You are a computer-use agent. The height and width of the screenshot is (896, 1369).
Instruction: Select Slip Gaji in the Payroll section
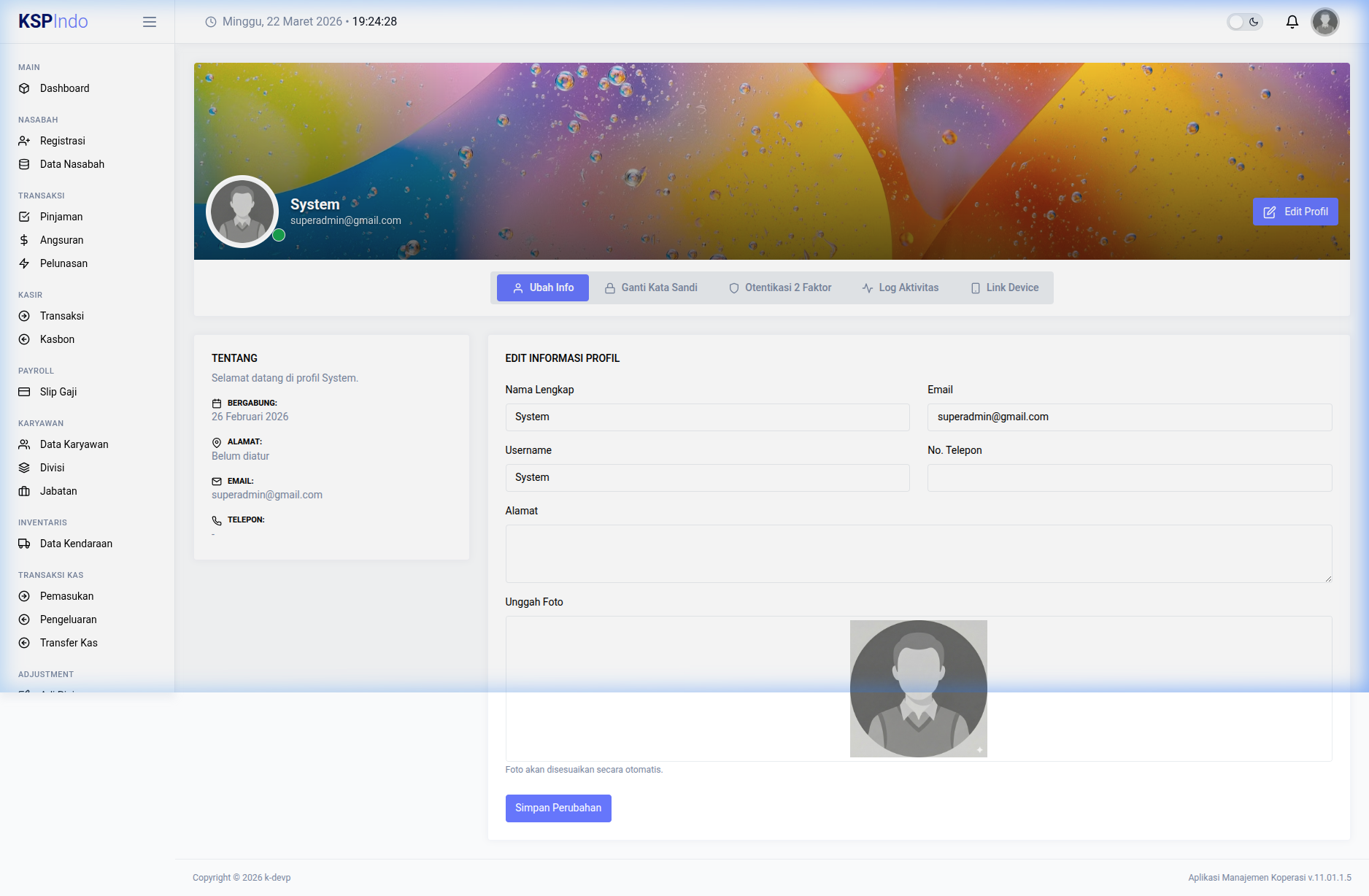(57, 392)
